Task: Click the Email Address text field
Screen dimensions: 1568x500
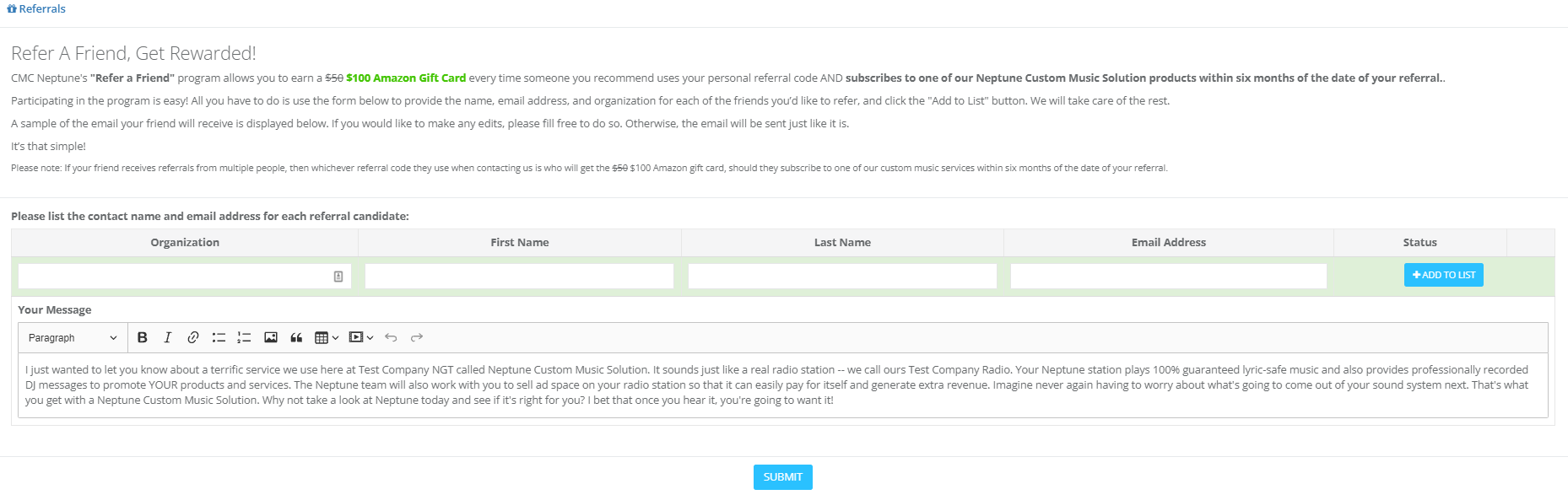Action: tap(1168, 277)
